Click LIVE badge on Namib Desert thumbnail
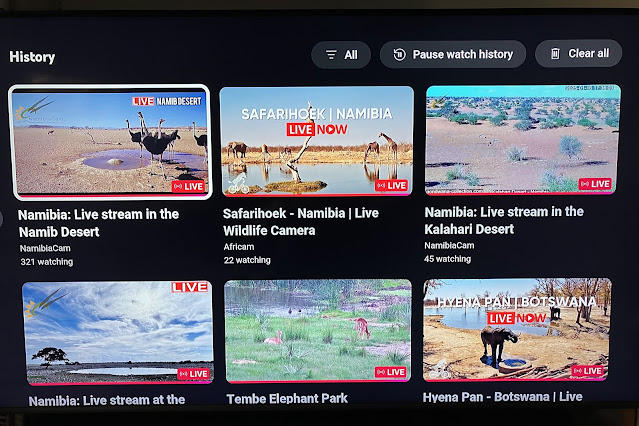Image resolution: width=639 pixels, height=426 pixels. click(x=188, y=187)
